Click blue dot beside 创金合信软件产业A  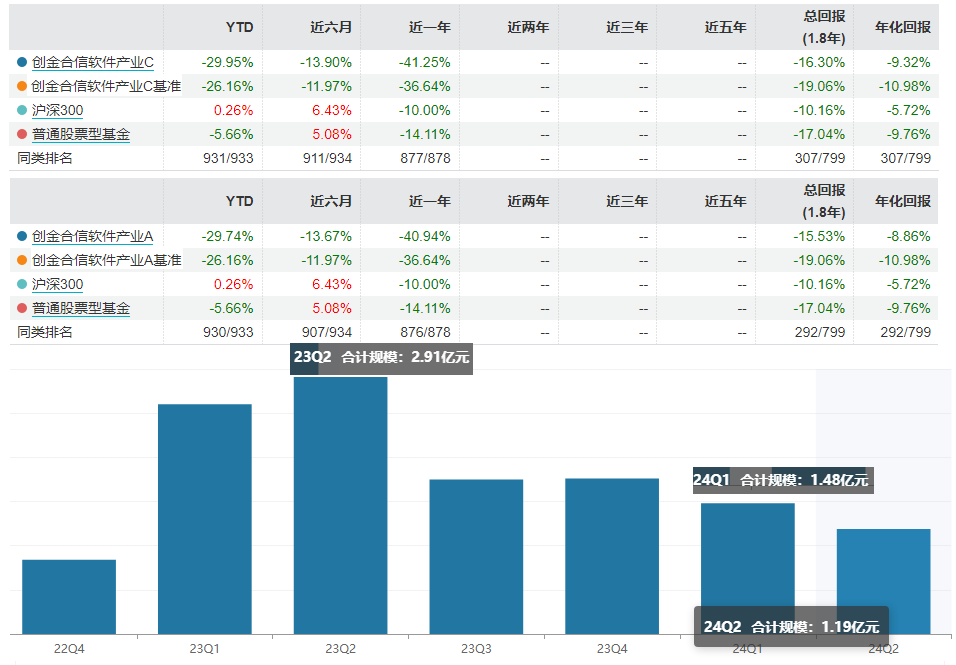(x=23, y=237)
